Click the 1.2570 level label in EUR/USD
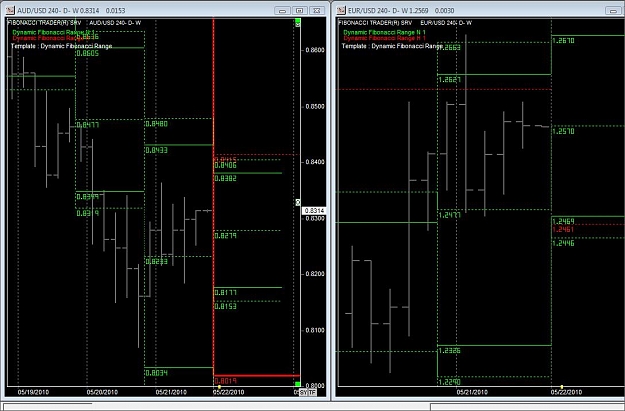The width and height of the screenshot is (625, 411). [x=563, y=131]
